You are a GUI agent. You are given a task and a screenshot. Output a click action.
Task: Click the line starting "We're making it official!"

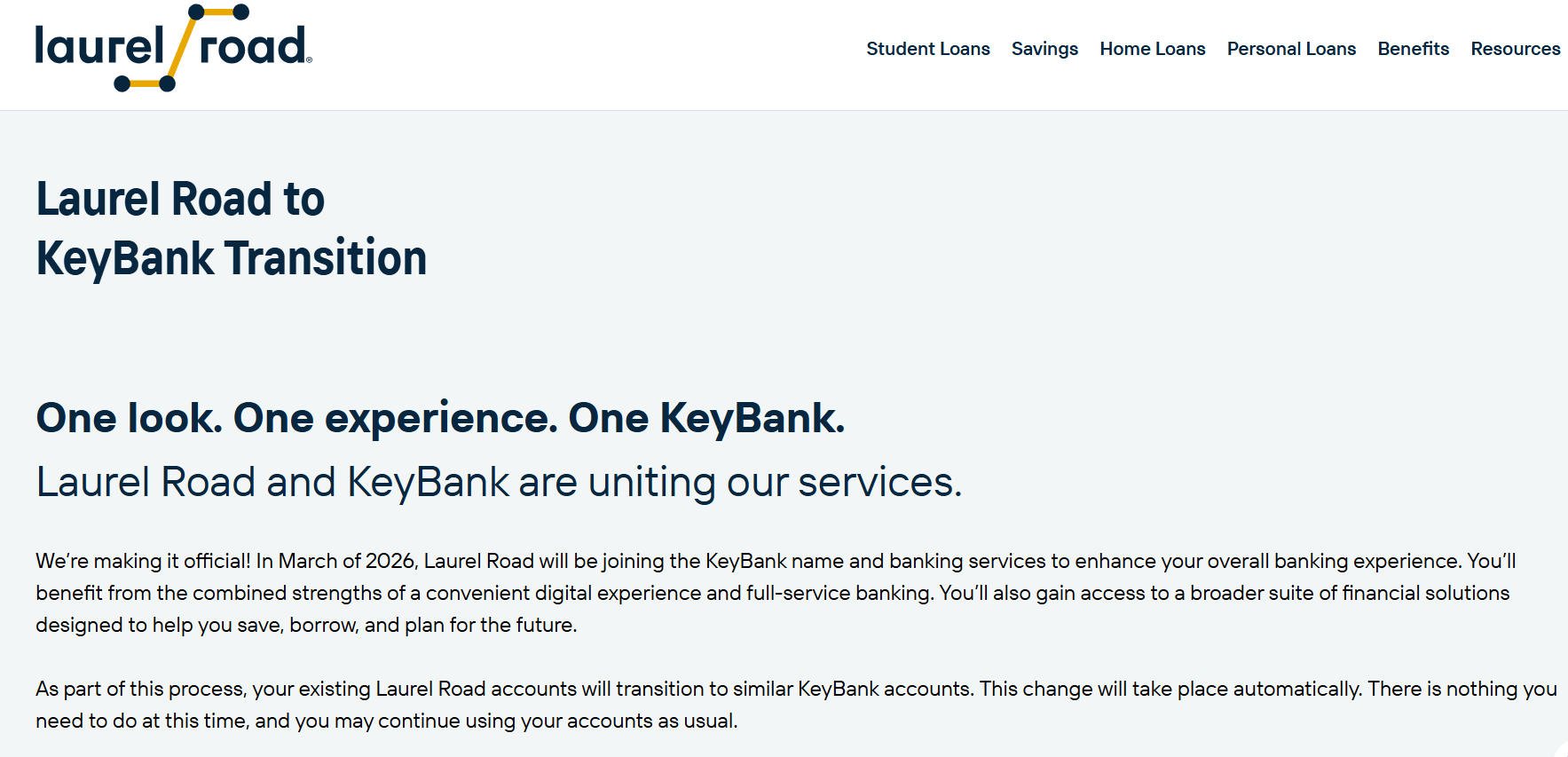coord(775,561)
